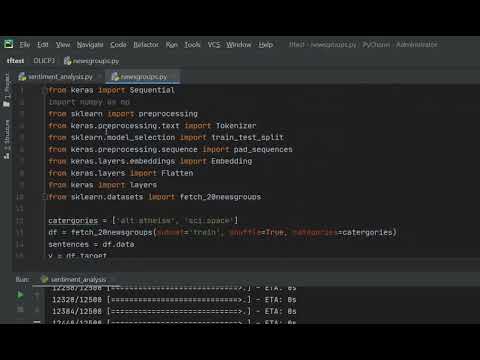Click 'sentences = df.data' line

pyautogui.click(x=91, y=244)
